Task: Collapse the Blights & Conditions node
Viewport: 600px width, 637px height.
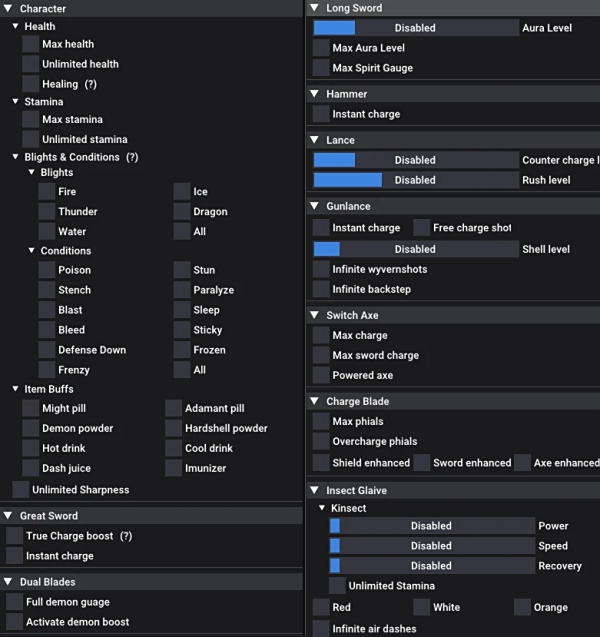Action: [x=15, y=156]
